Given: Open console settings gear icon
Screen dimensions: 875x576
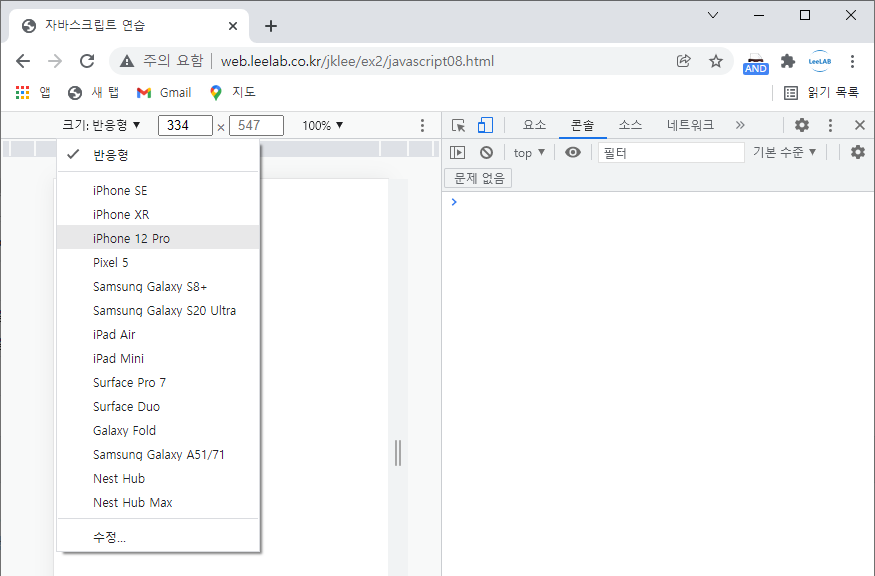Looking at the screenshot, I should [858, 152].
